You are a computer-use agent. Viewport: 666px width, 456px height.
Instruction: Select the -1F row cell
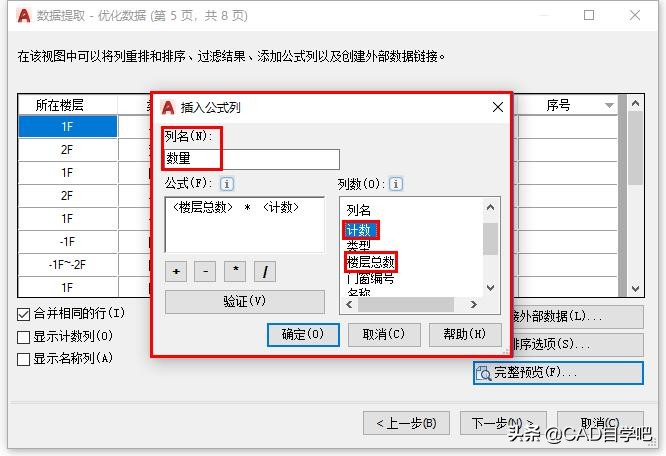(68, 242)
